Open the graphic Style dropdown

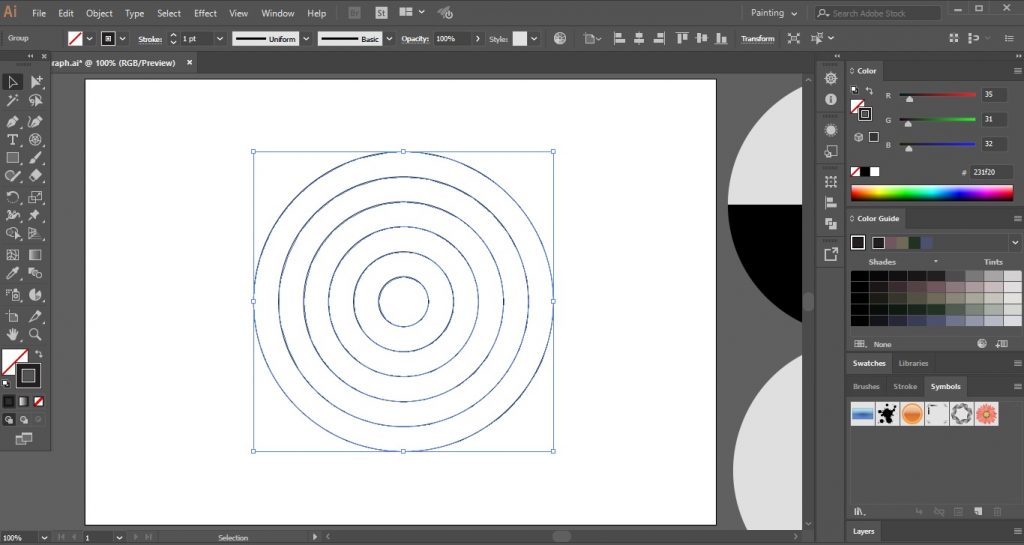coord(534,39)
